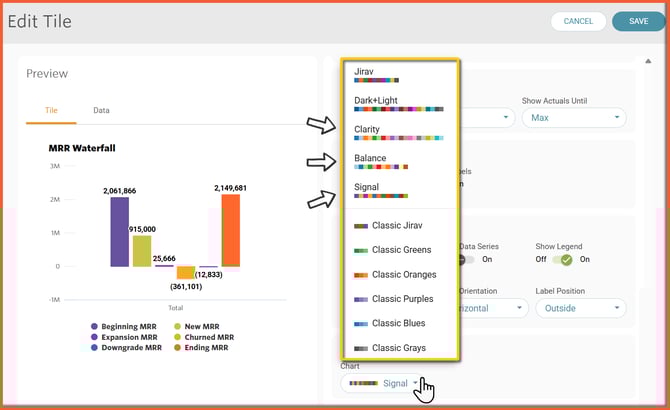Click the Save button
Screen dimensions: 670x410
638,21
